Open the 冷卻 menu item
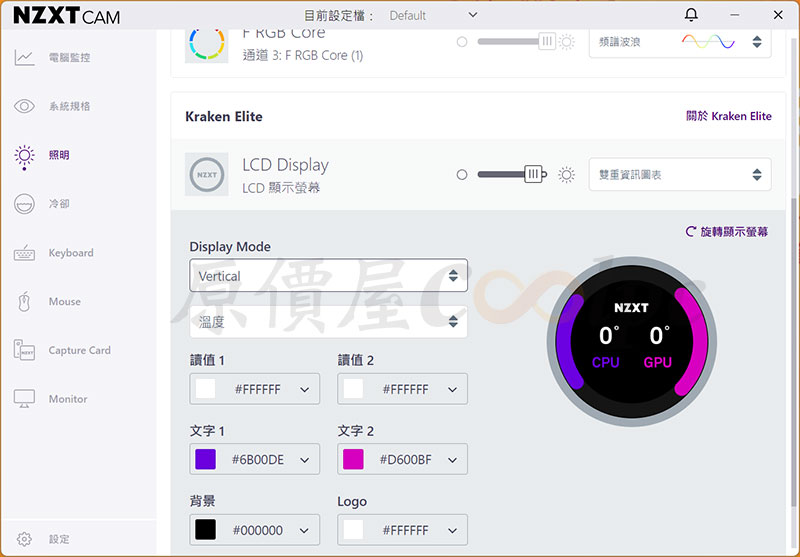The image size is (800, 557). coord(59,204)
